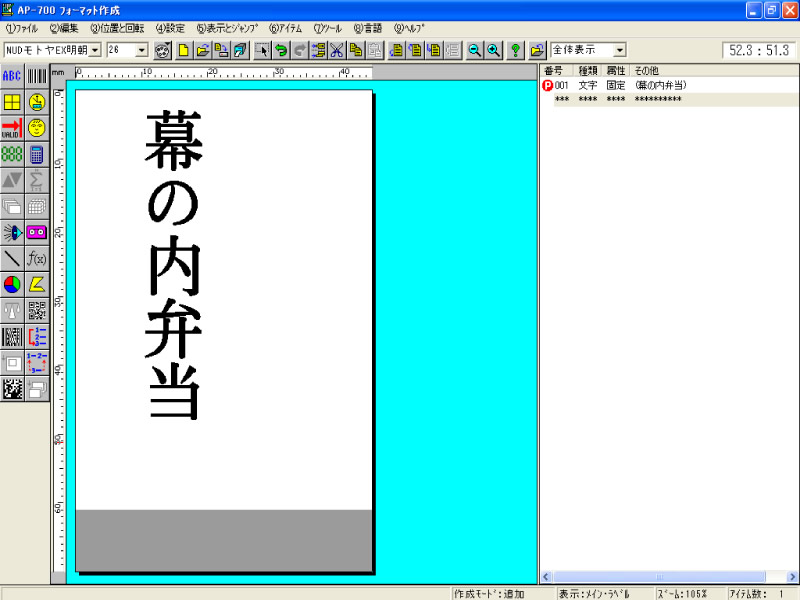
Task: Click the vertical 幕の内弁当 text on the label
Action: pyautogui.click(x=174, y=265)
